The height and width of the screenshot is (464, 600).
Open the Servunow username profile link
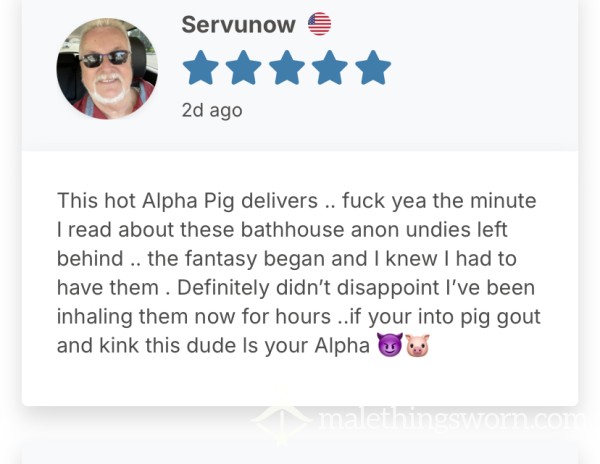tap(238, 24)
